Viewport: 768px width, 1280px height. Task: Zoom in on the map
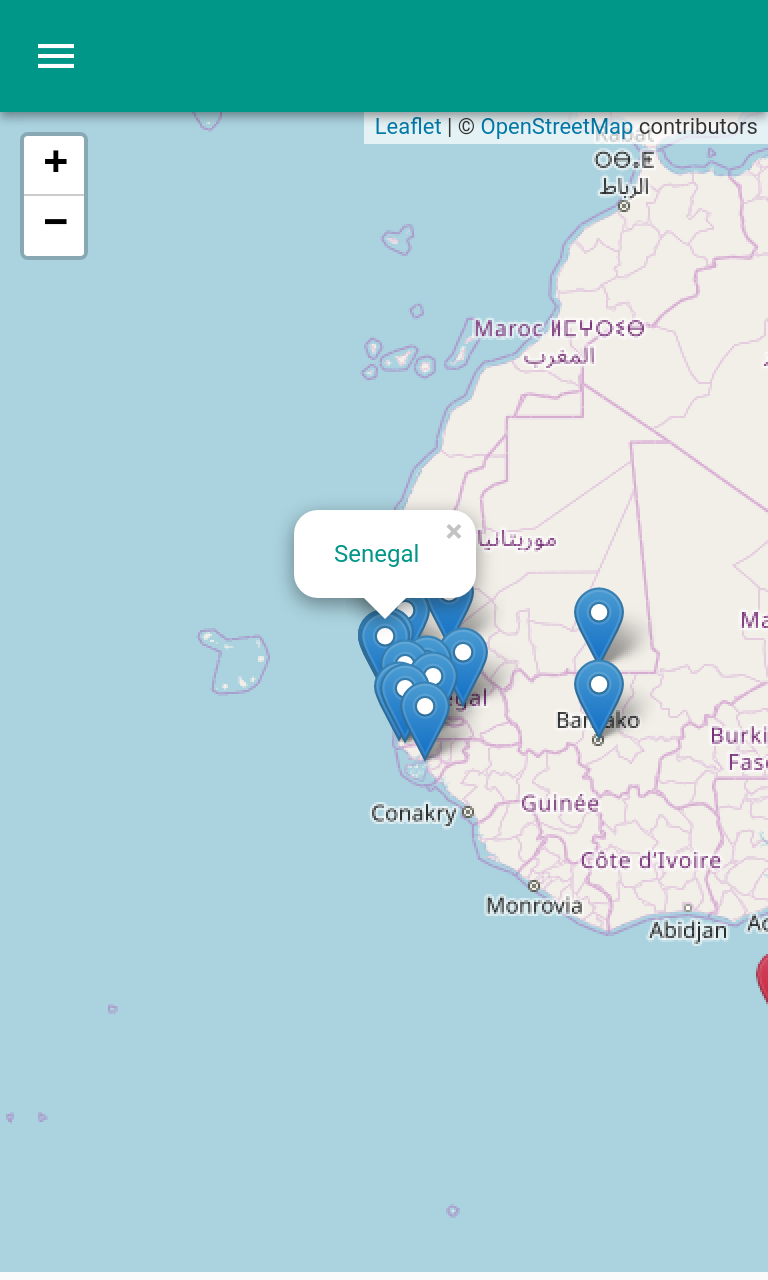(55, 163)
